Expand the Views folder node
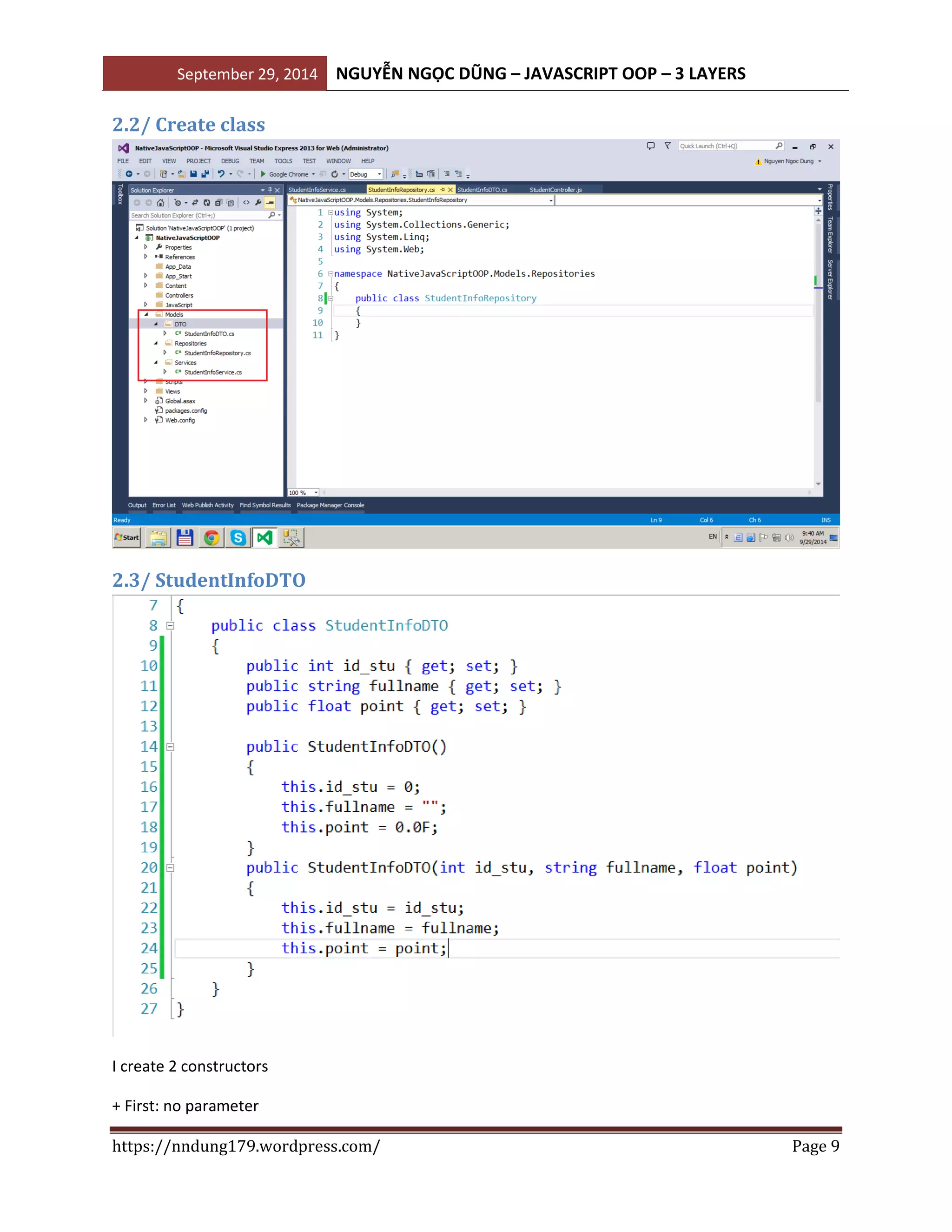 (146, 391)
